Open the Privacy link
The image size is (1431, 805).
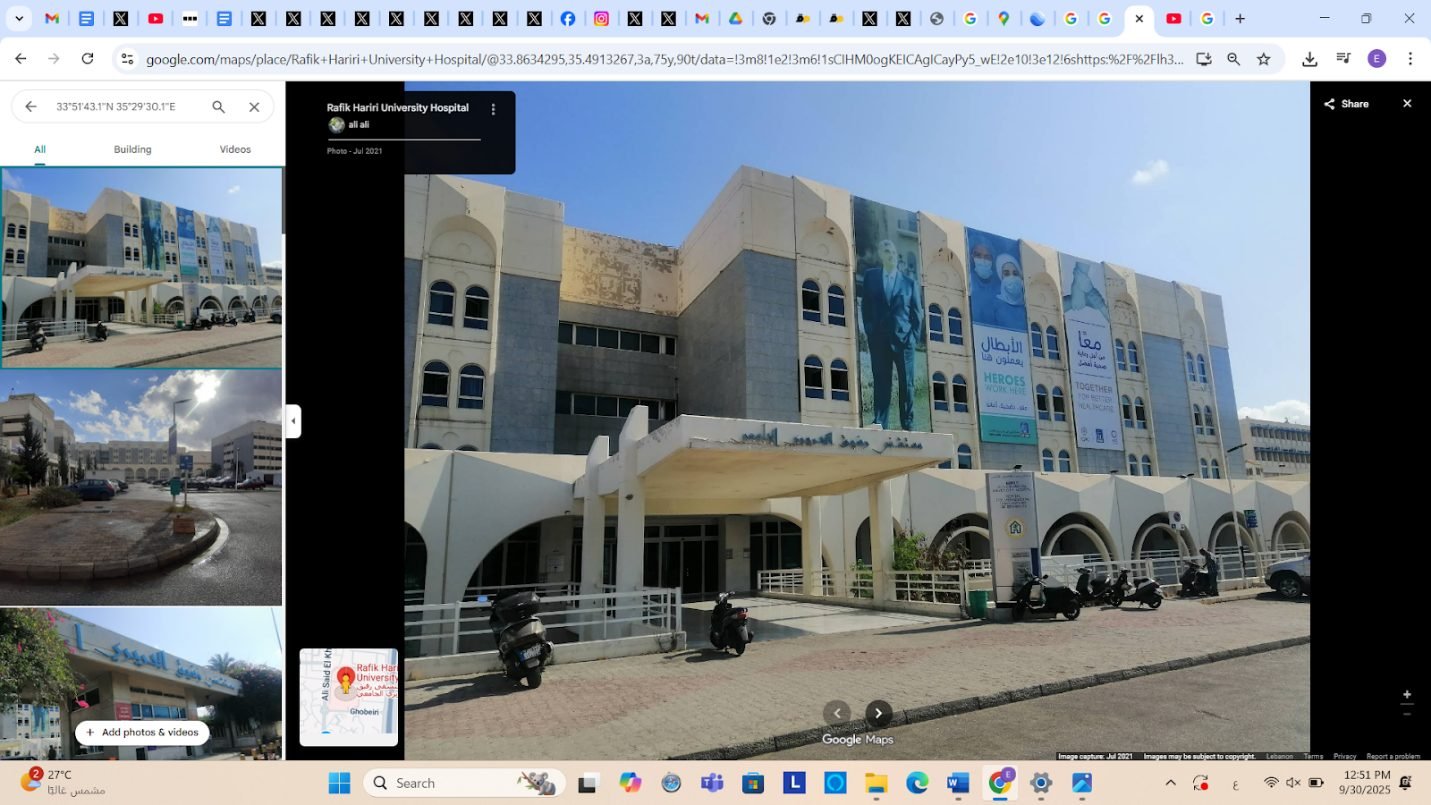point(1344,756)
